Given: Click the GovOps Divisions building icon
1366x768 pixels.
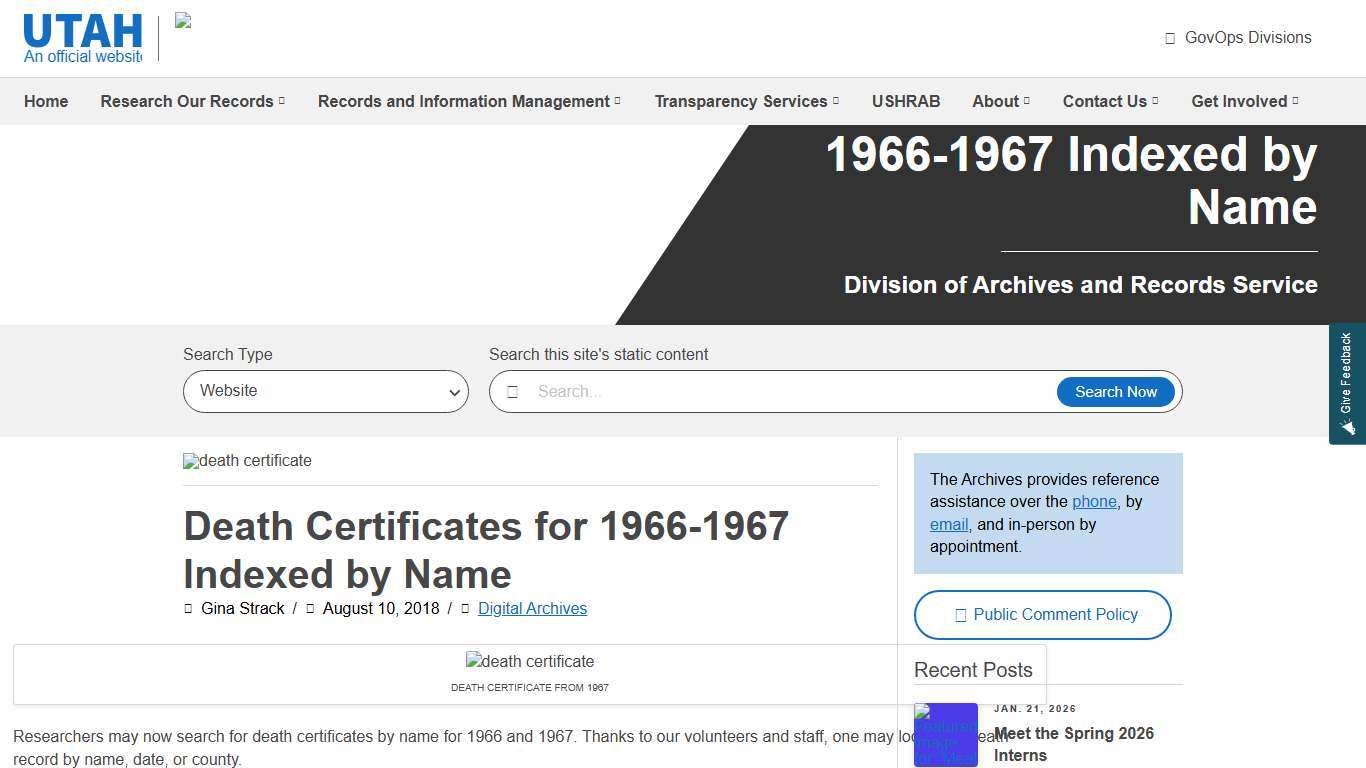Looking at the screenshot, I should coord(1169,37).
